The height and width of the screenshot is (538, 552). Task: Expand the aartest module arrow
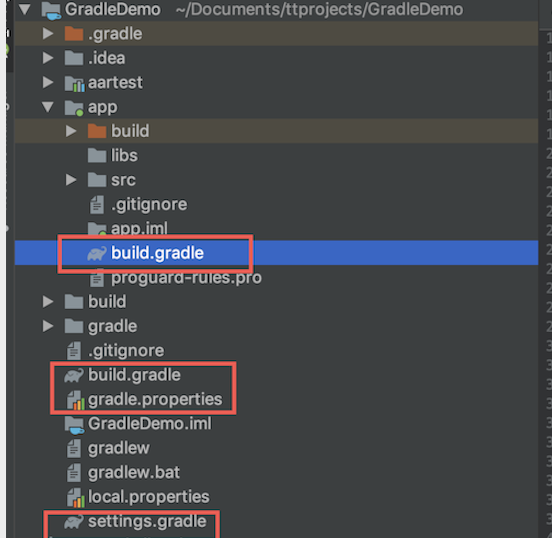48,82
